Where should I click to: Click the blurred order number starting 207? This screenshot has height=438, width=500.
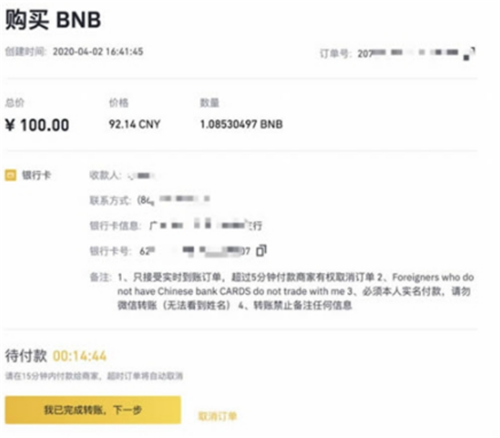tap(408, 53)
